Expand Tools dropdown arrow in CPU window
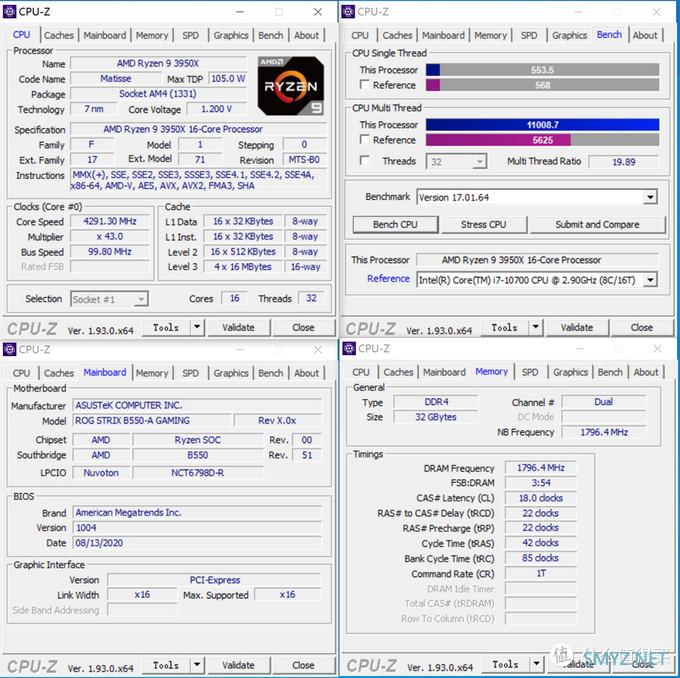Screen dimensions: 680x678 point(197,327)
